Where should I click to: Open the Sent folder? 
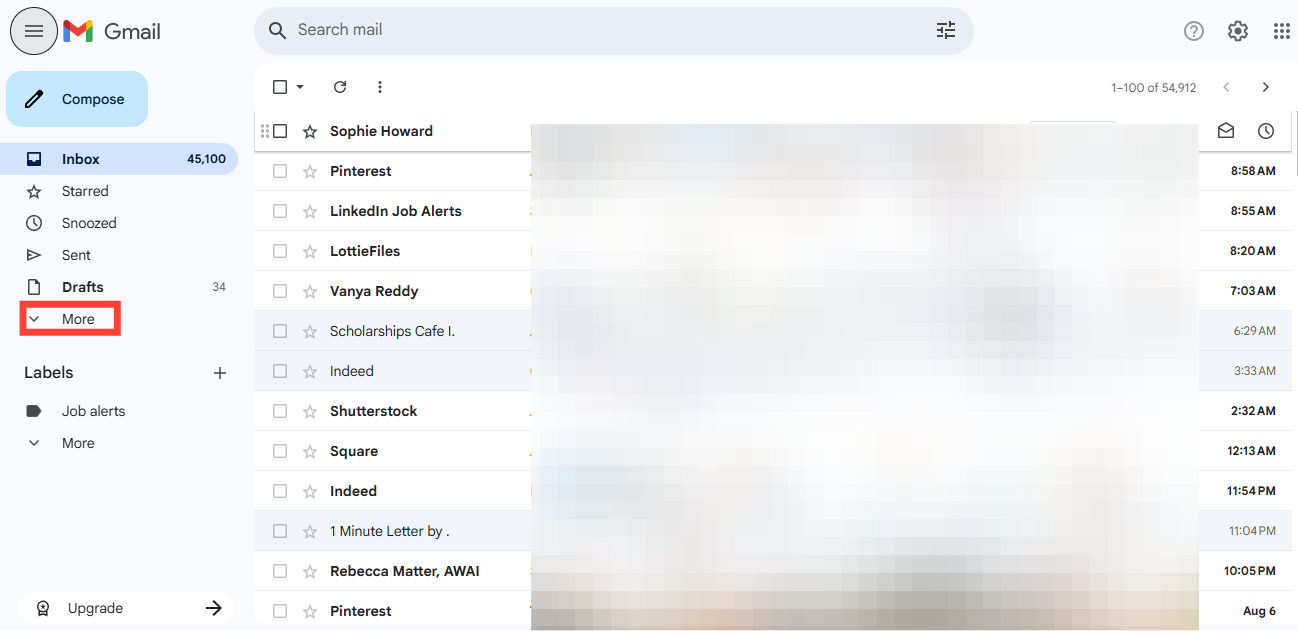pos(76,255)
